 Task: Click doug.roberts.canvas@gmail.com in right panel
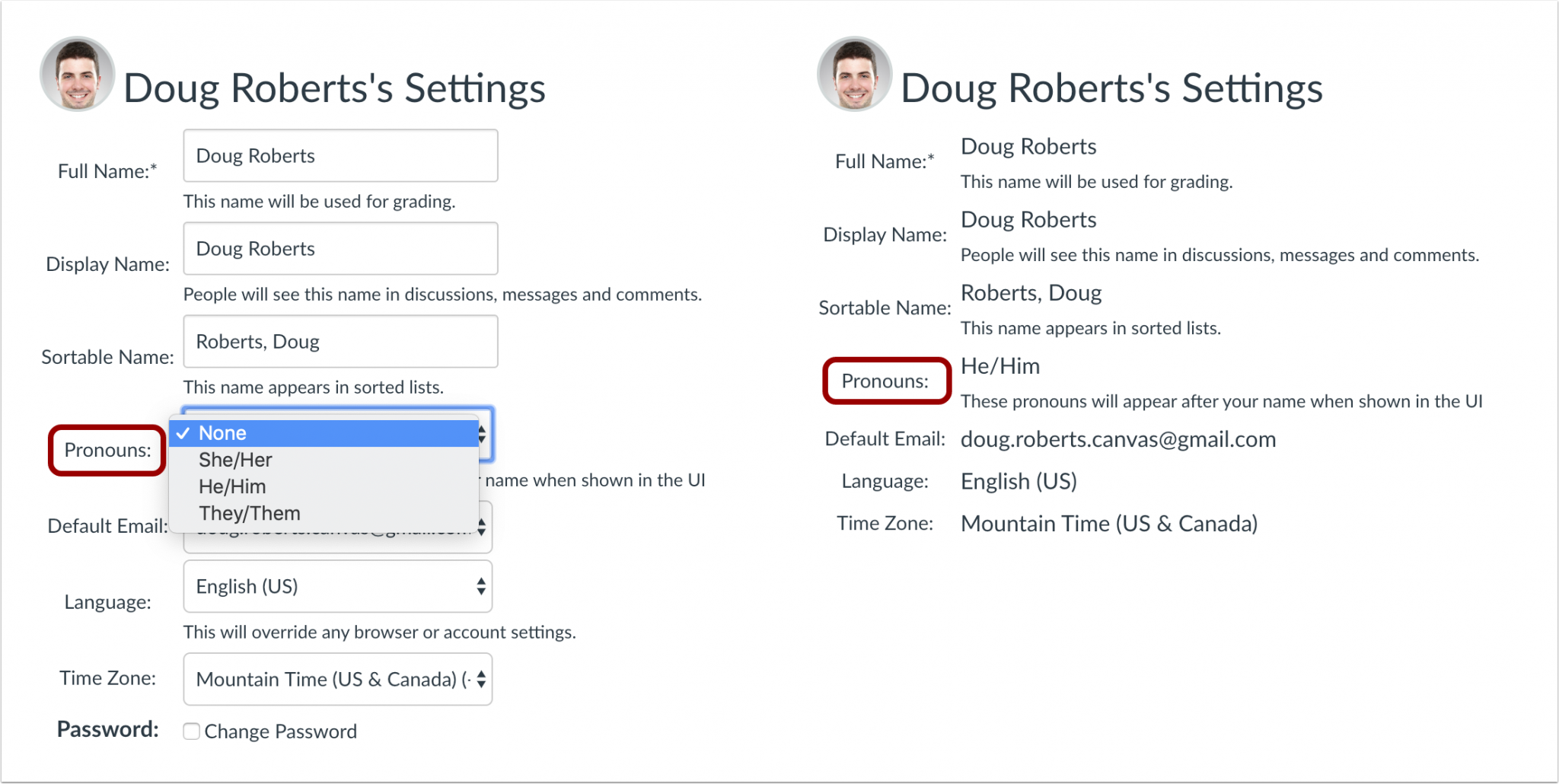[1118, 439]
